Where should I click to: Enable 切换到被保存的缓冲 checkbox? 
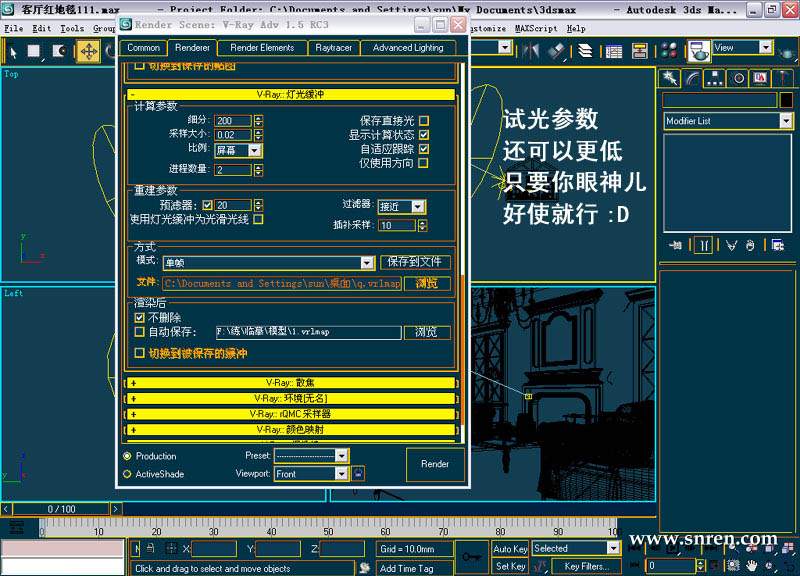(x=139, y=353)
